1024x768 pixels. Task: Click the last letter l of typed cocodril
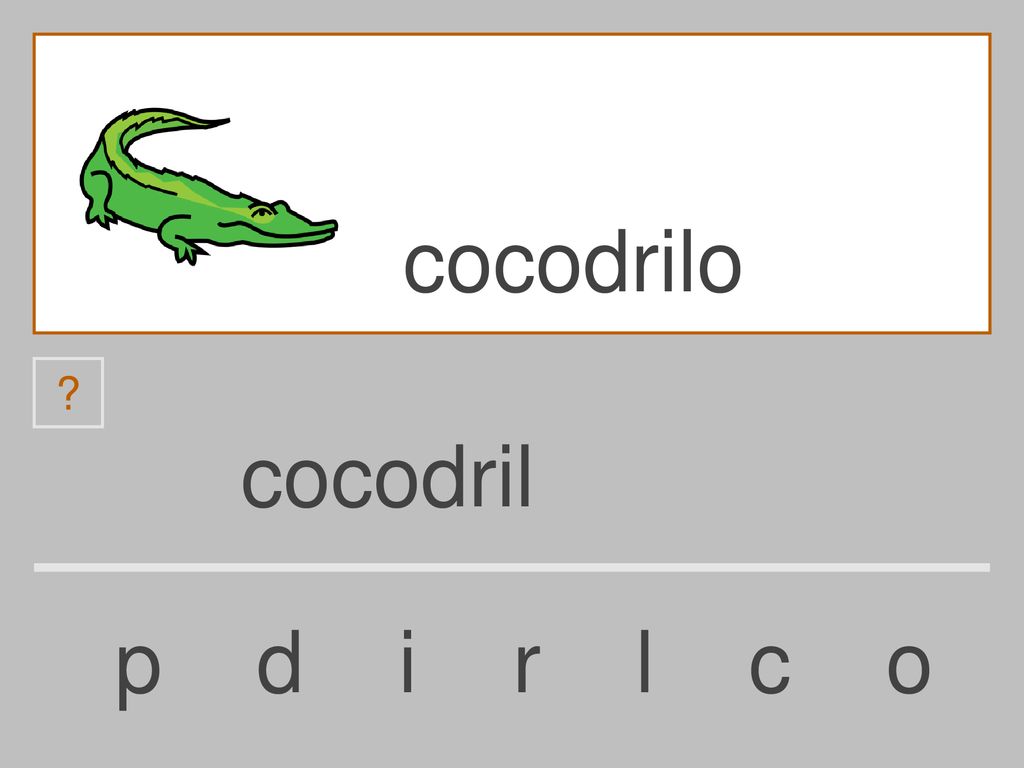coord(524,476)
